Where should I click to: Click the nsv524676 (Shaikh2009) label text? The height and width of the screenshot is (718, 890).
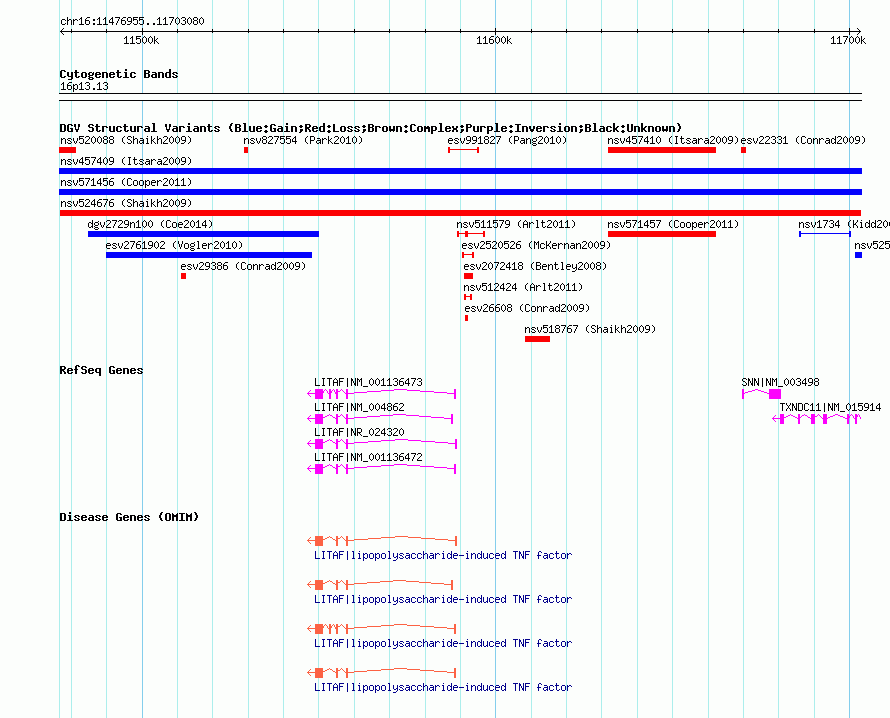click(x=126, y=203)
